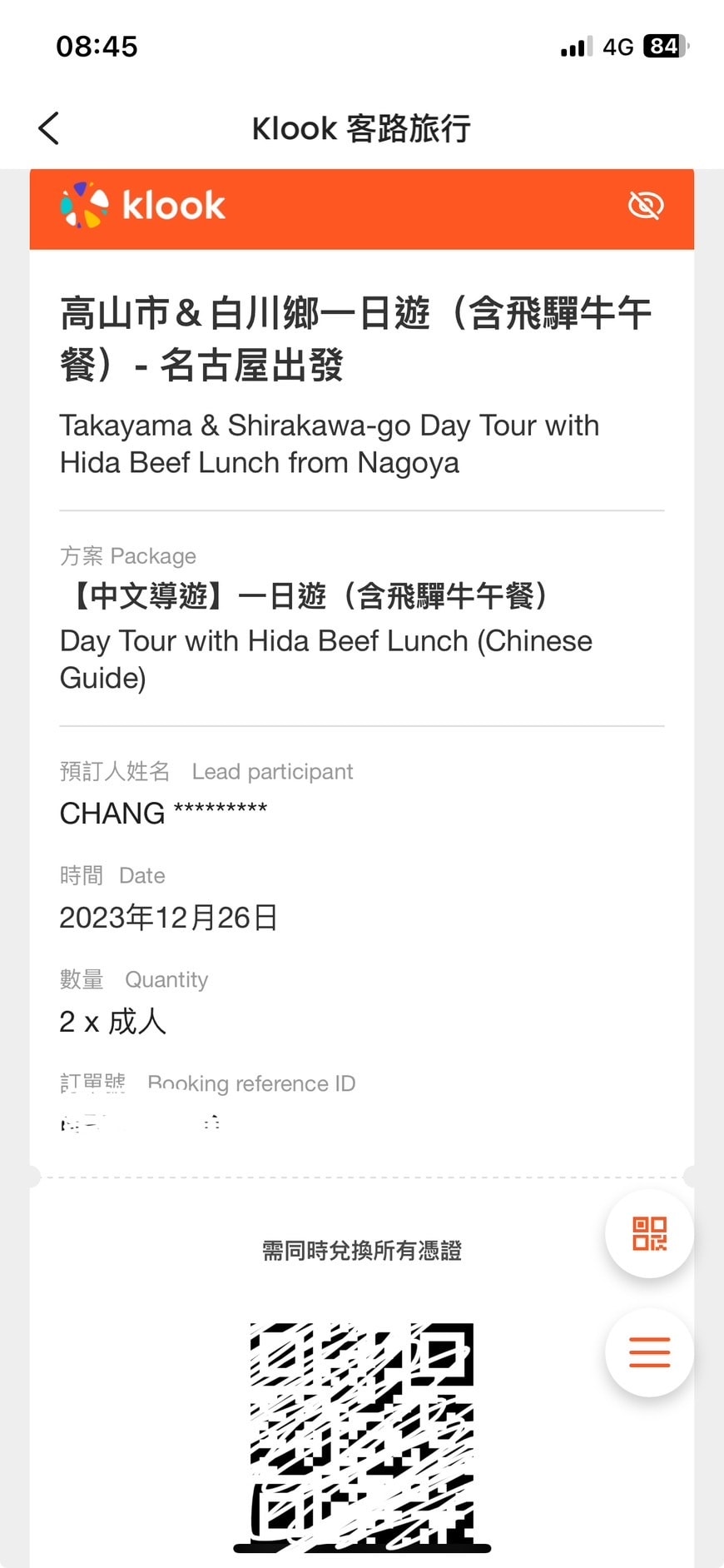The width and height of the screenshot is (724, 1568).
Task: Select the quantity 2 x 成人 text
Action: point(113,1022)
